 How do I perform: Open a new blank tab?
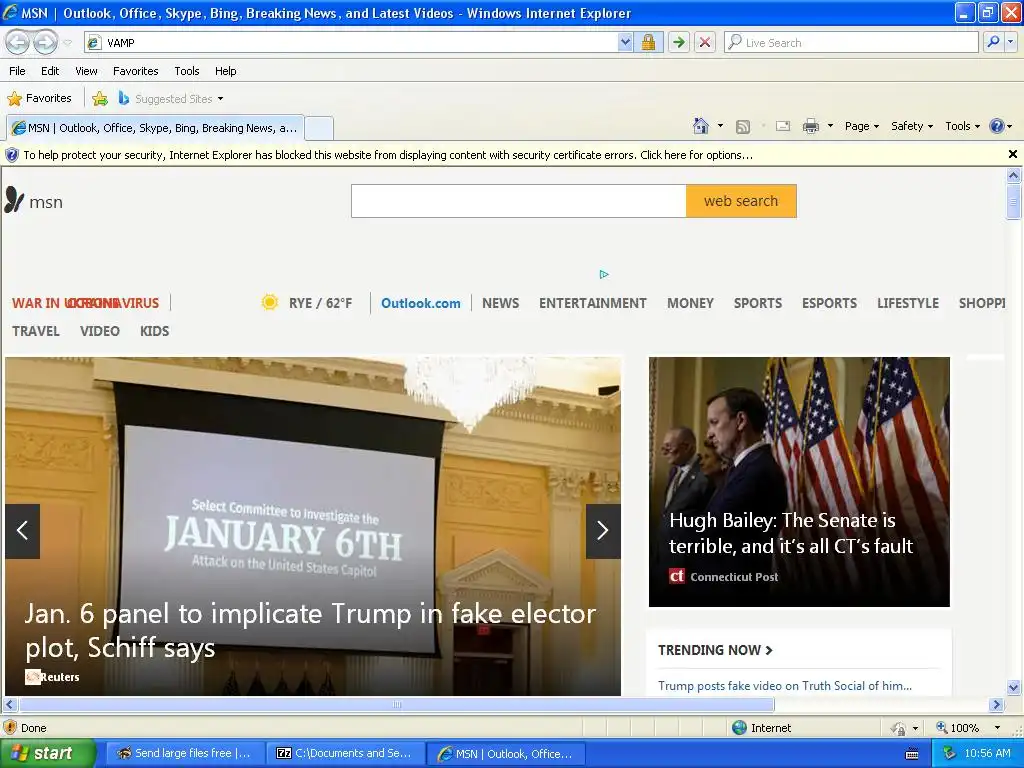click(319, 128)
